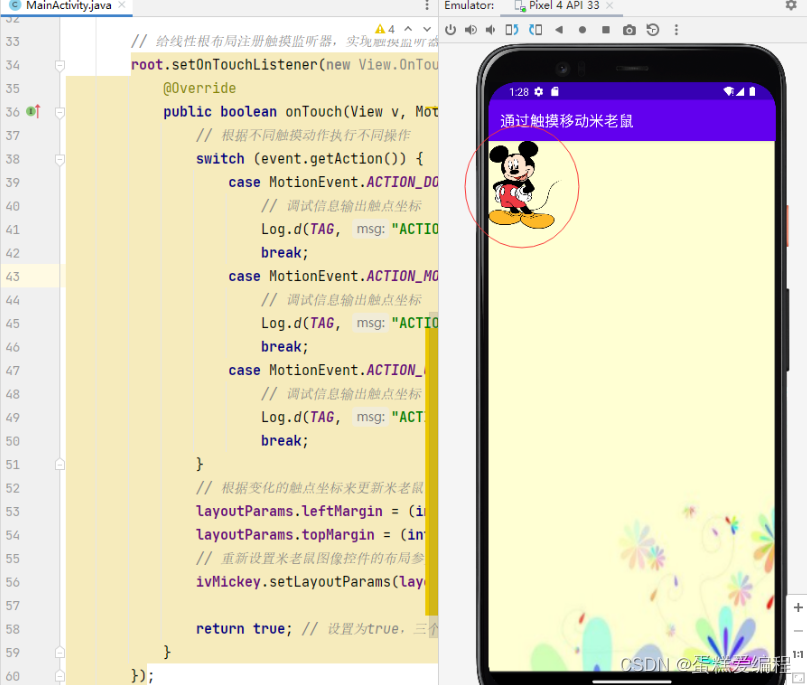The height and width of the screenshot is (685, 807).
Task: Lower the emulator volume
Action: pyautogui.click(x=490, y=30)
